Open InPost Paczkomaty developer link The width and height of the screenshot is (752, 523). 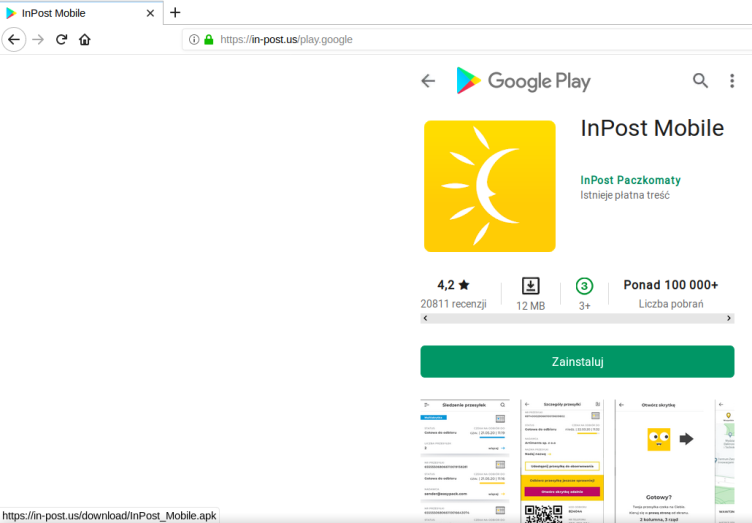[x=630, y=180]
